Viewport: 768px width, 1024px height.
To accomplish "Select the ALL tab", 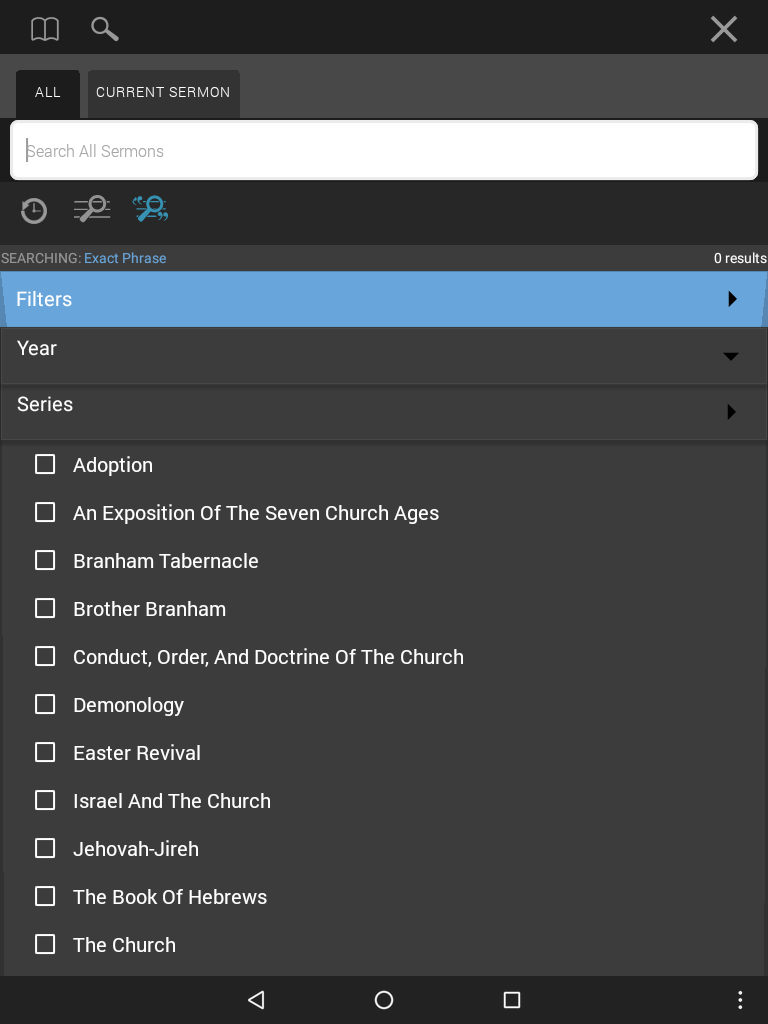I will click(x=48, y=93).
